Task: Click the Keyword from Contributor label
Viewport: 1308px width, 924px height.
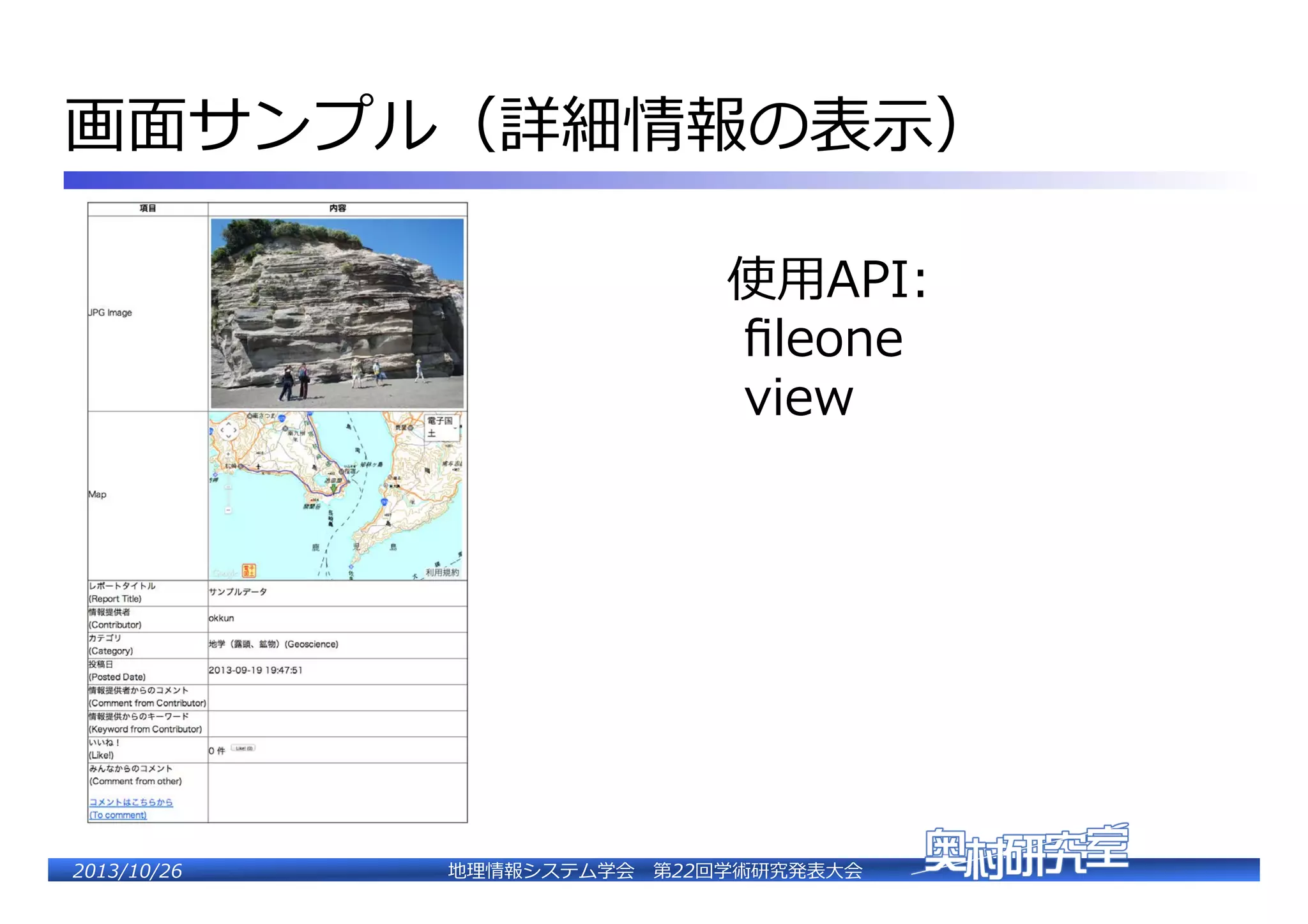Action: click(145, 723)
